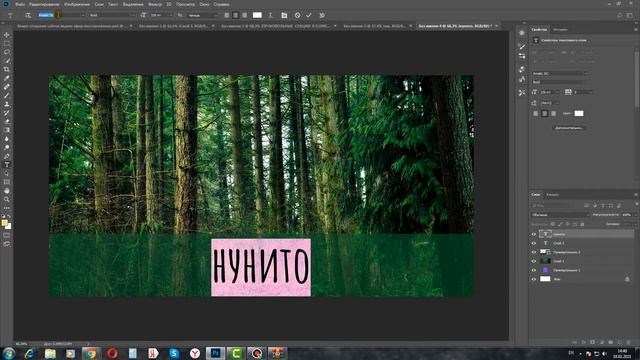The image size is (640, 360).
Task: Open font size dropdown in Properties panel
Action: (557, 92)
